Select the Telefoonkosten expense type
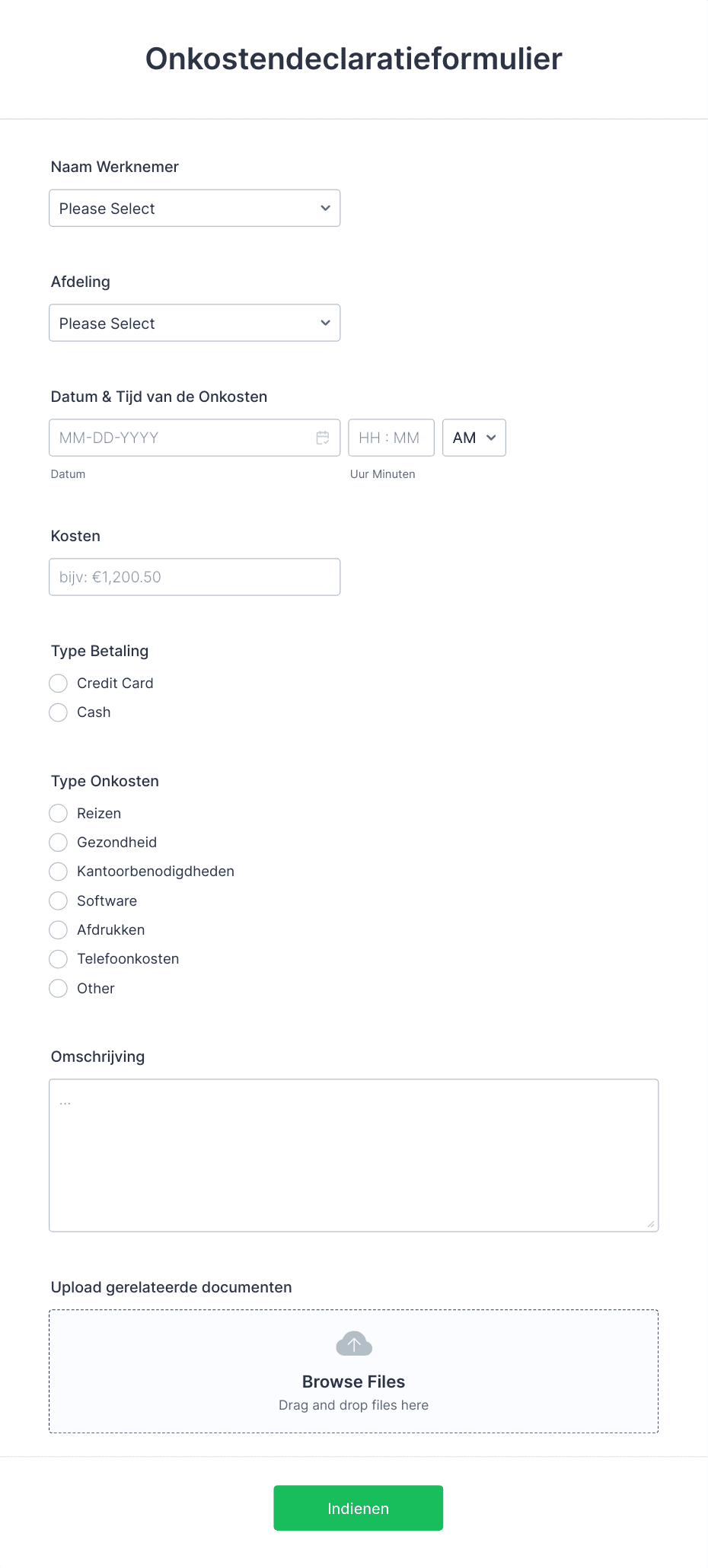The image size is (708, 1568). 58,958
